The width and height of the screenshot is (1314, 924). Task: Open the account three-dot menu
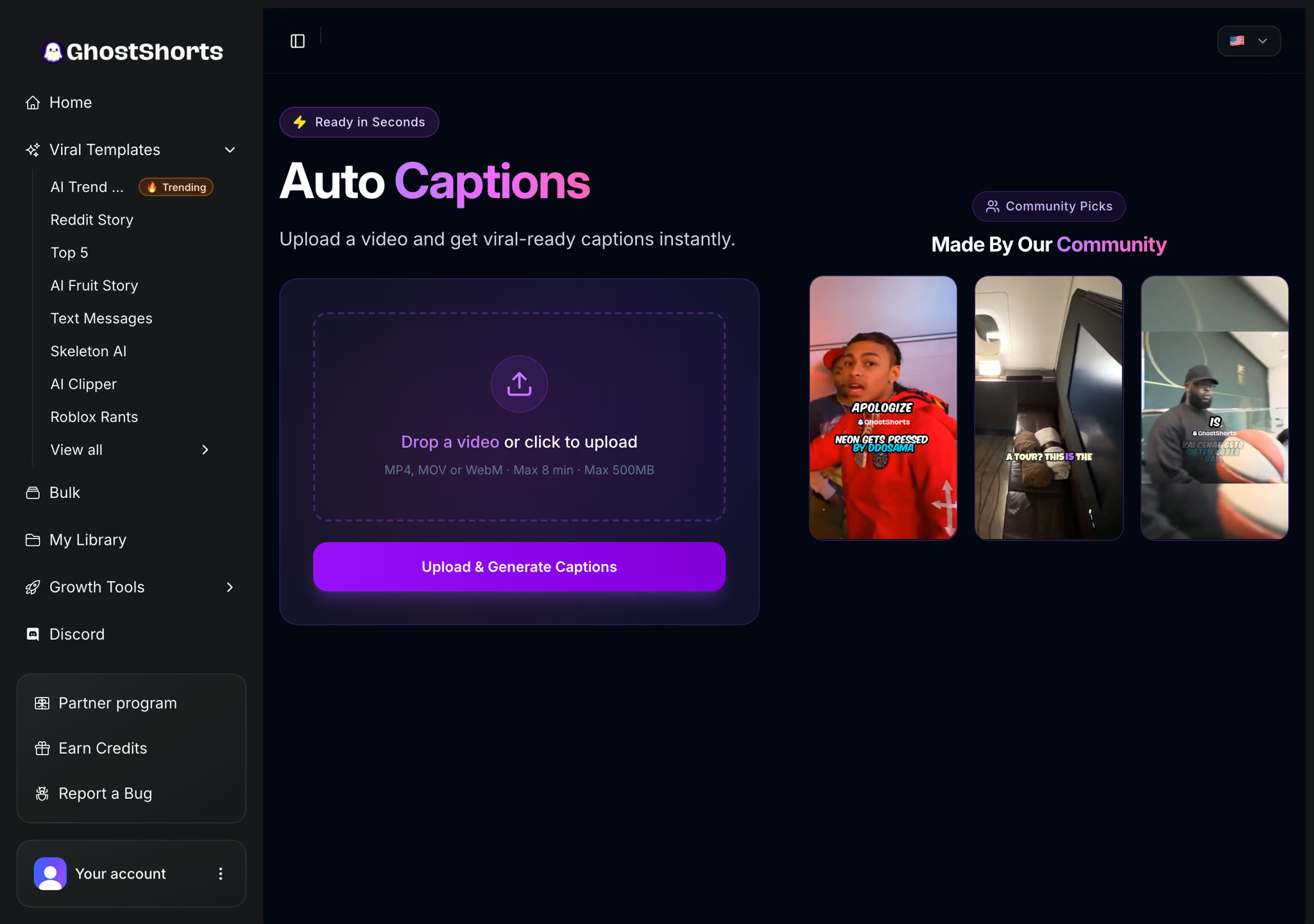[221, 874]
